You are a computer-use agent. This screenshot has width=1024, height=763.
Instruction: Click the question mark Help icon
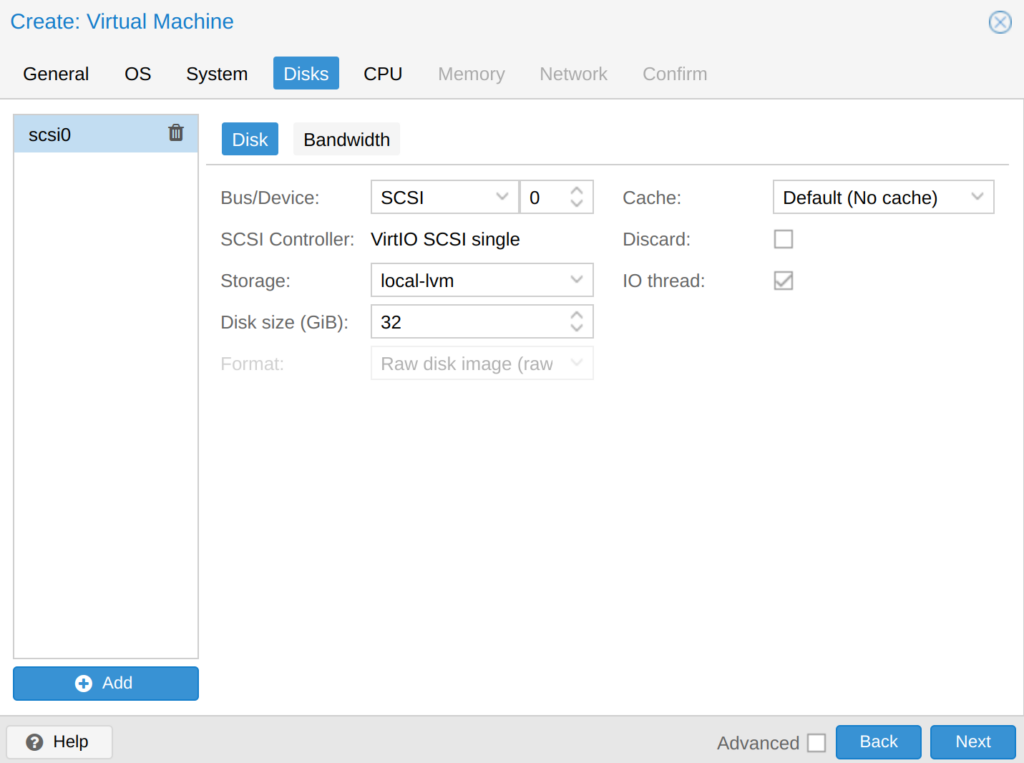(x=33, y=742)
